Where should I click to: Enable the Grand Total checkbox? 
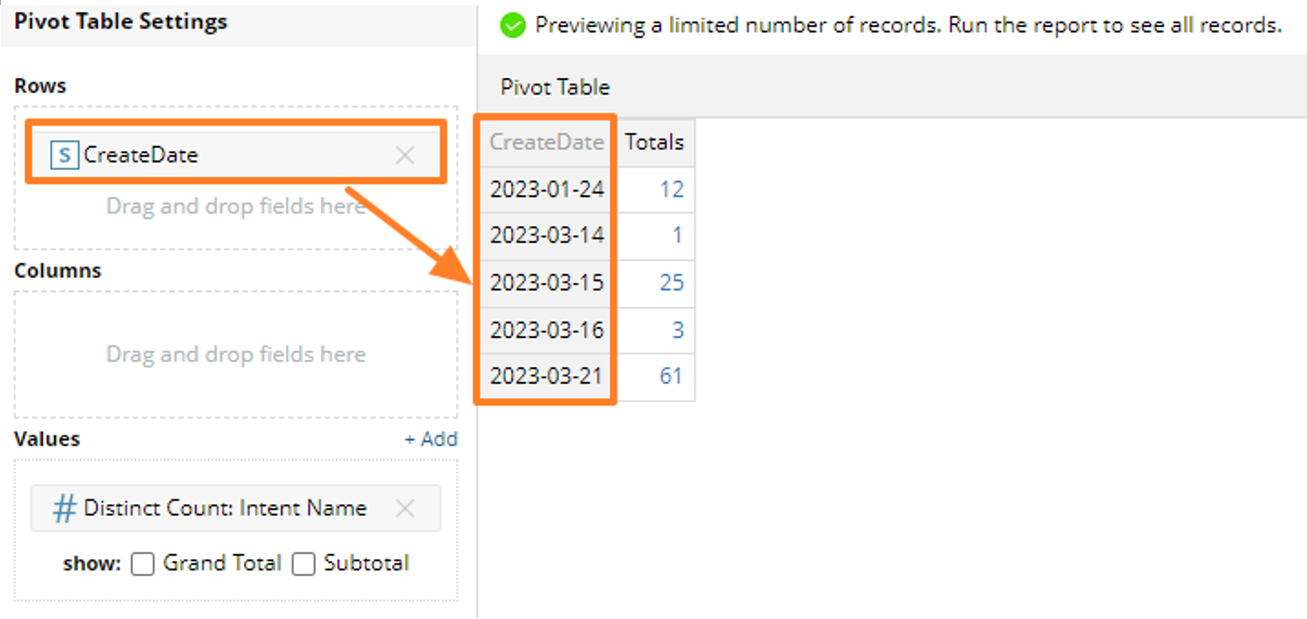[x=143, y=564]
